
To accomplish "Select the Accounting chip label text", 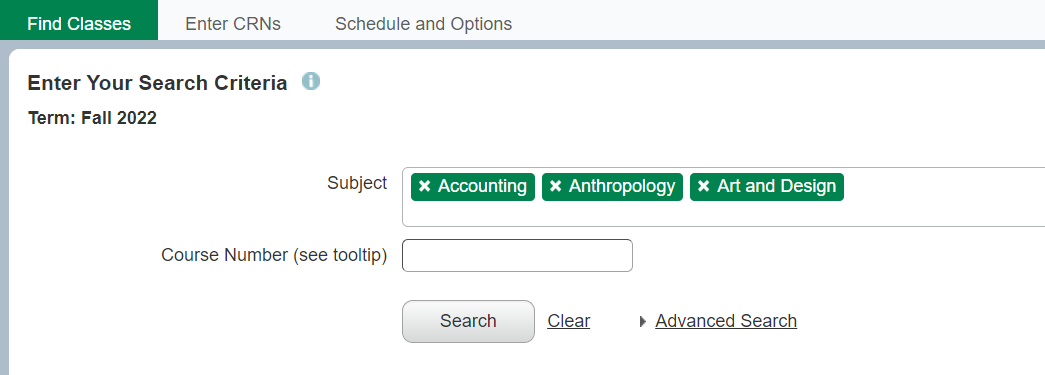I will pyautogui.click(x=482, y=187).
